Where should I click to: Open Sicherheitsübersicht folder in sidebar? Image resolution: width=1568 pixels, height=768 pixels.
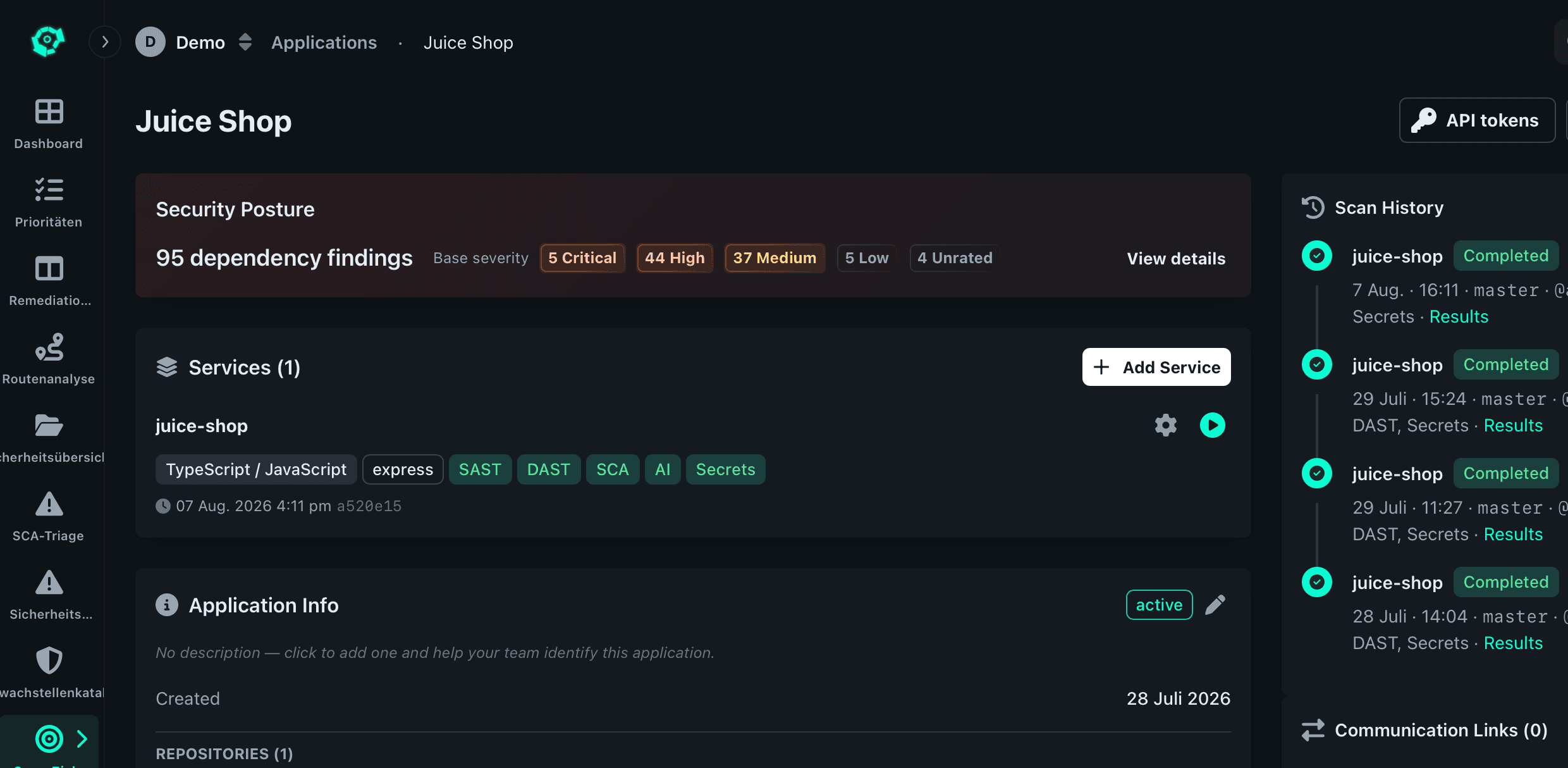[x=49, y=438]
